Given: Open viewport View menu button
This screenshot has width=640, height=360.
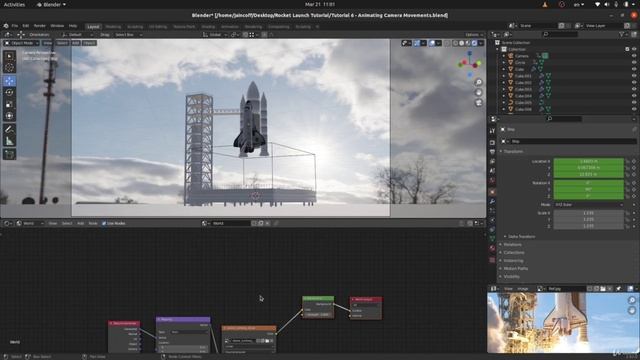Looking at the screenshot, I should click(x=48, y=43).
